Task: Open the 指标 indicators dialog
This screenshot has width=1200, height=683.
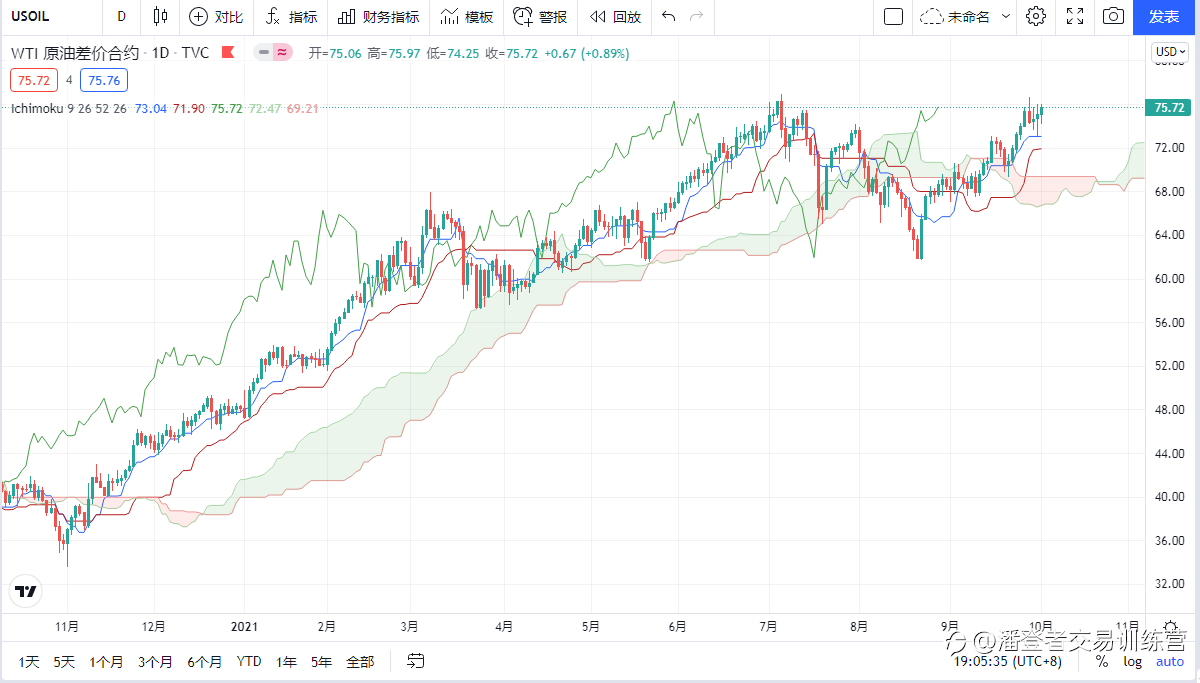Action: (292, 16)
